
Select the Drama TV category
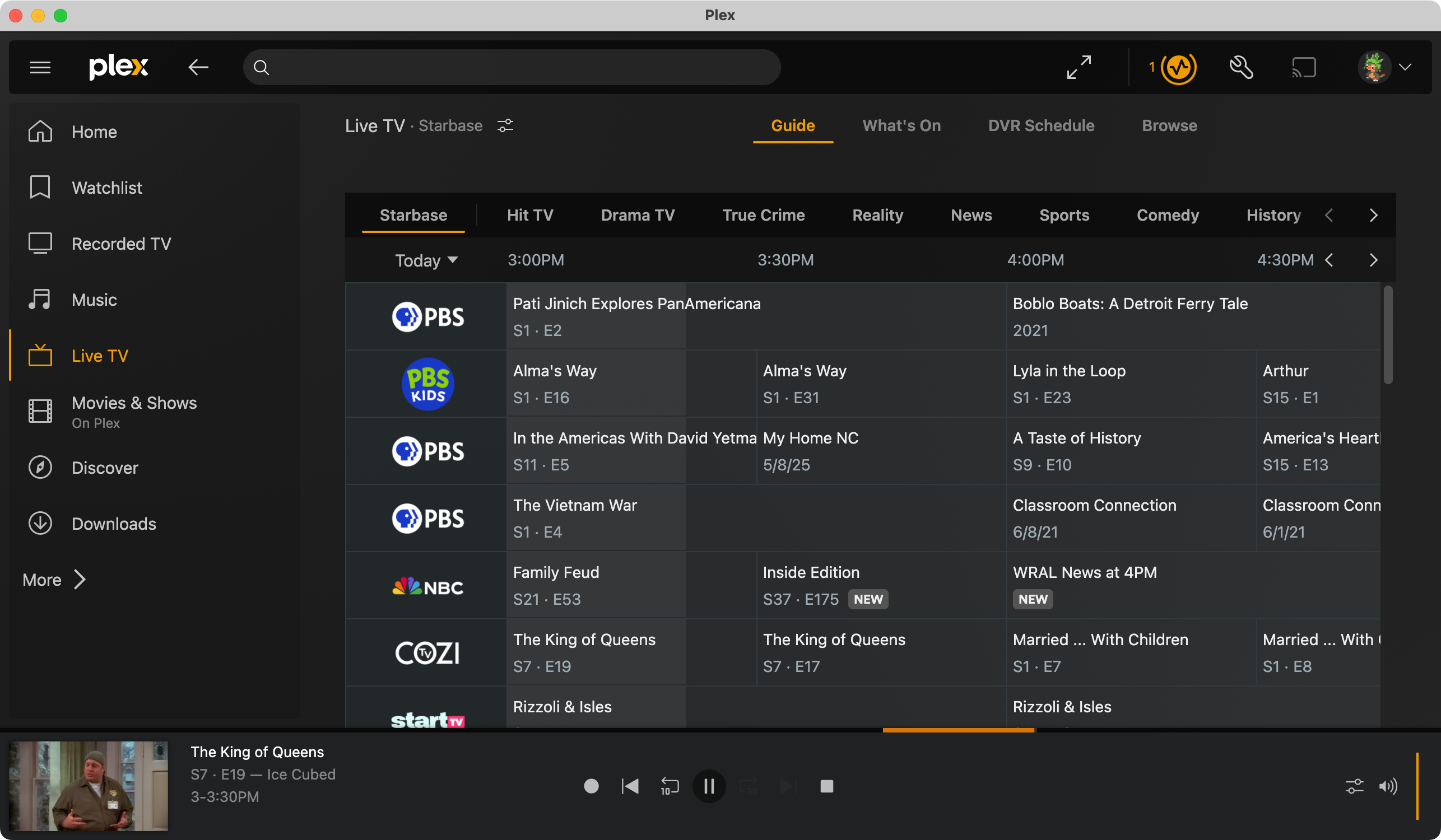(x=638, y=216)
